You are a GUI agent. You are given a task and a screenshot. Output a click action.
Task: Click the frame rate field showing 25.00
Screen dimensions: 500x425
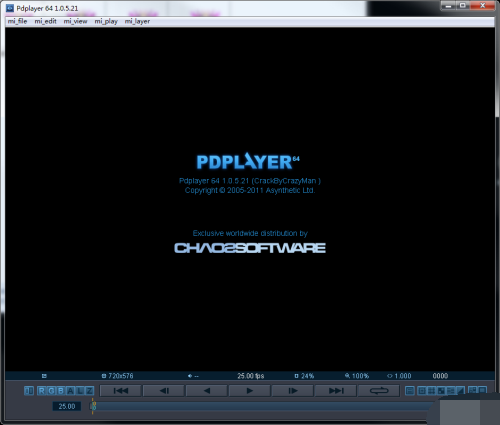pyautogui.click(x=67, y=406)
